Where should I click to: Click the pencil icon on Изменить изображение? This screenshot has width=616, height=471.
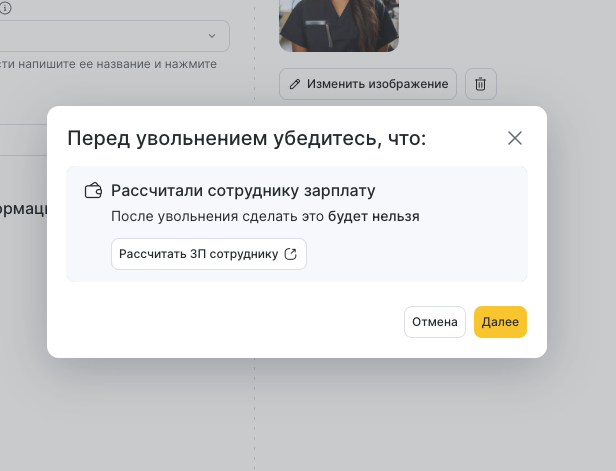295,84
